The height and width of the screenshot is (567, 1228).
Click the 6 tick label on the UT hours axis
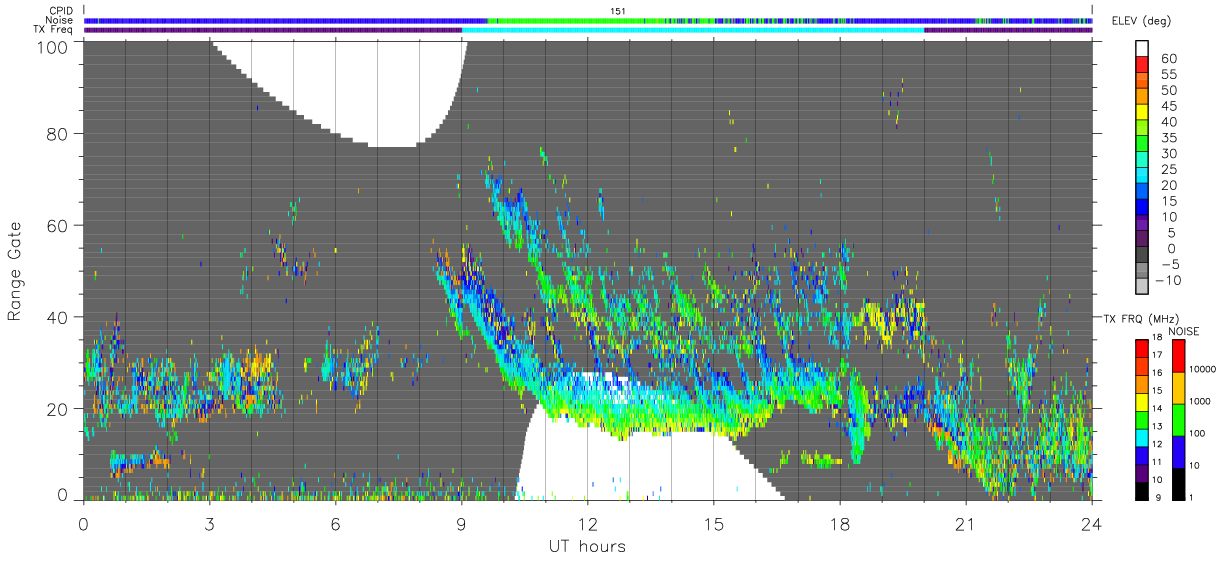click(335, 524)
